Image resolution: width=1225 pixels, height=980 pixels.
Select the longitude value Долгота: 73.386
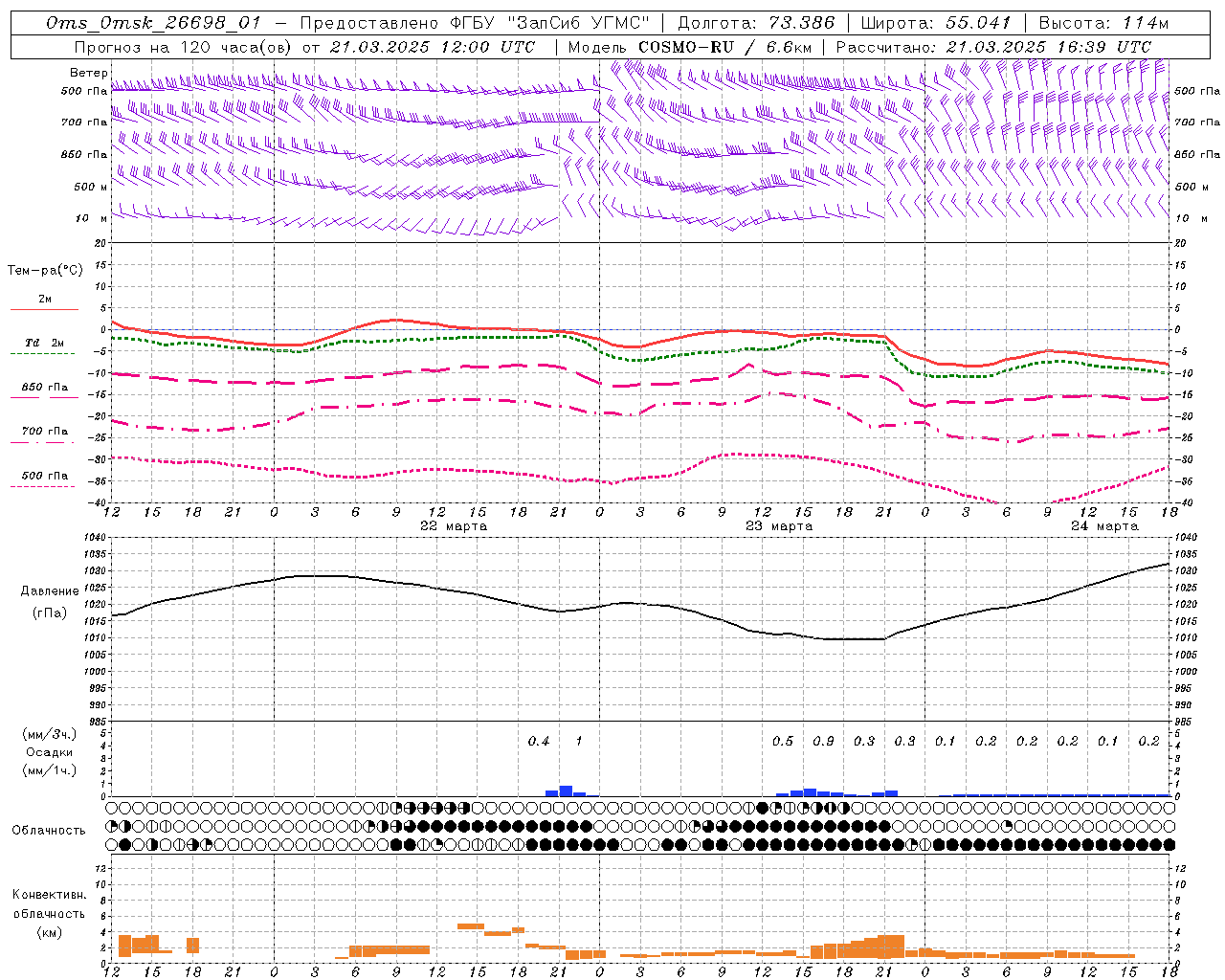point(756,23)
